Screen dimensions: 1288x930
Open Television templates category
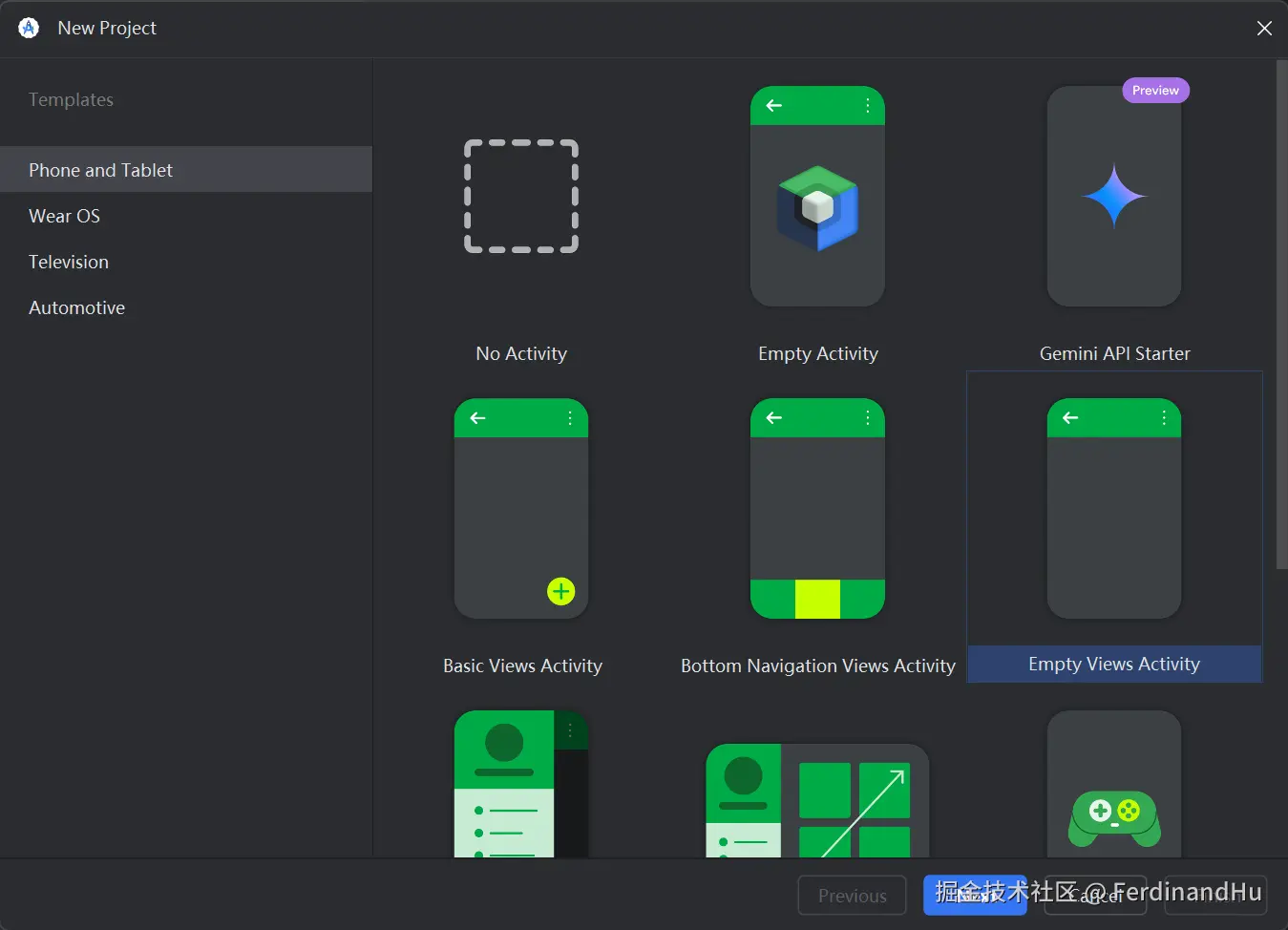pyautogui.click(x=186, y=262)
